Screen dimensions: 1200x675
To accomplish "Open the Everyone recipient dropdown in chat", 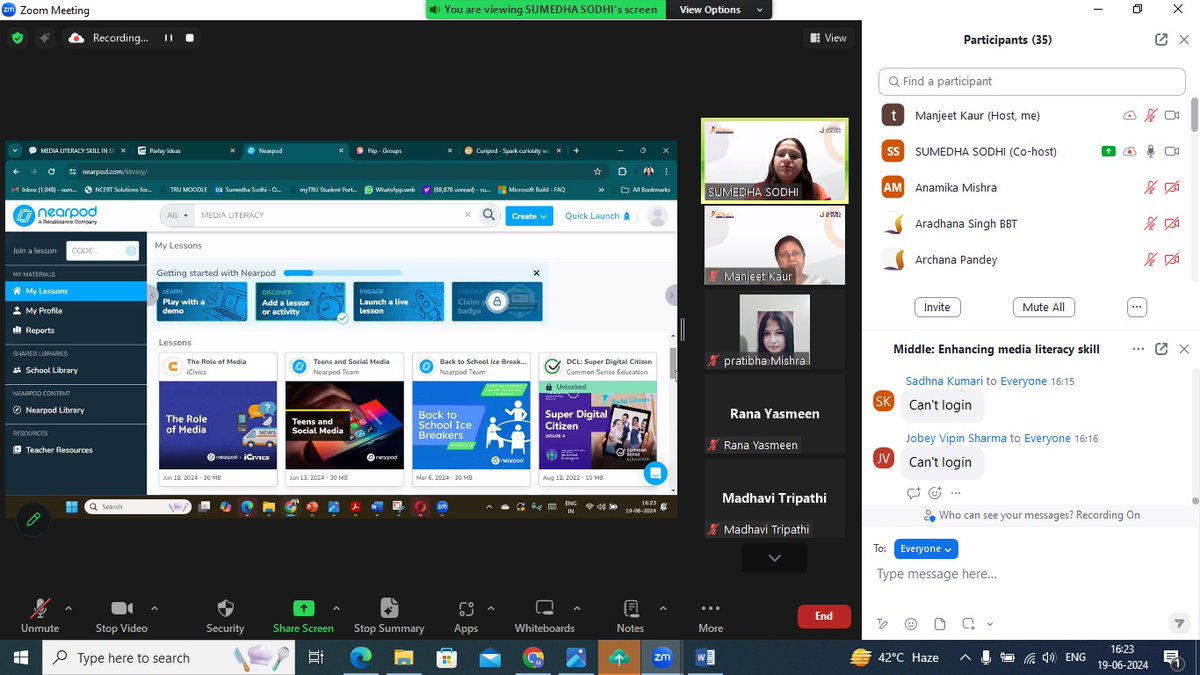I will [926, 549].
